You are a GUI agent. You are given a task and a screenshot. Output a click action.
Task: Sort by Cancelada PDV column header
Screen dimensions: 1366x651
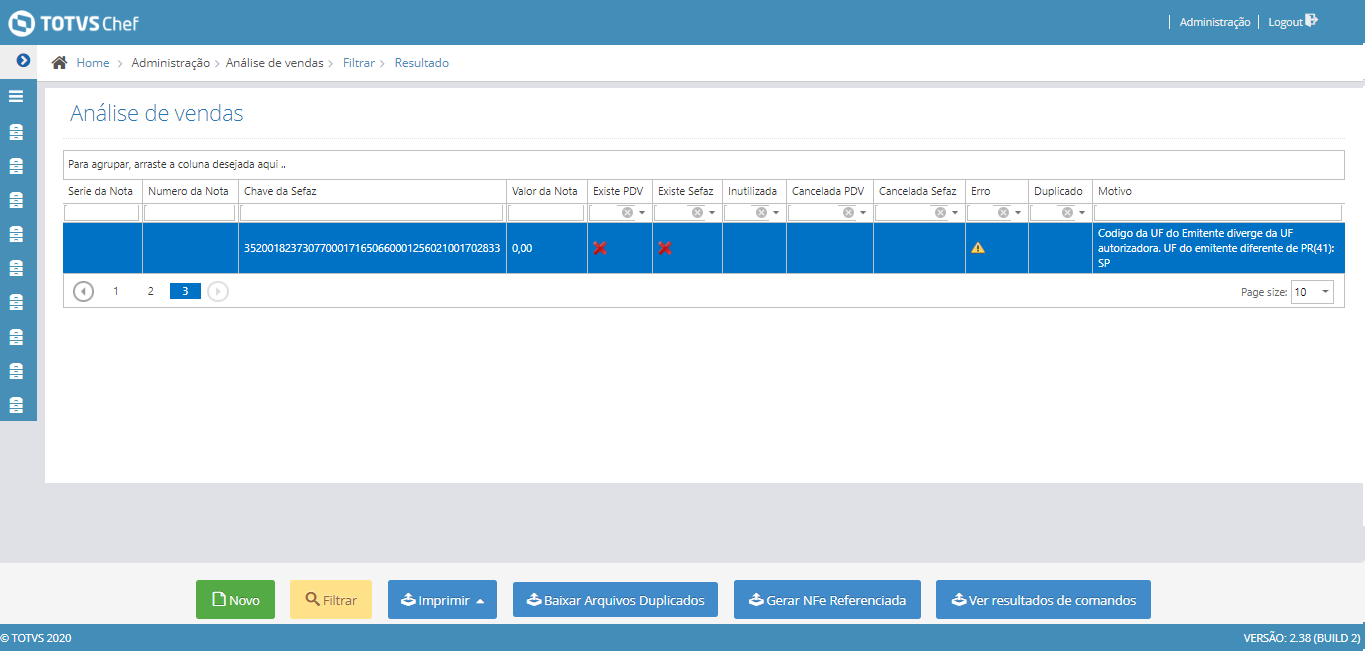[828, 191]
